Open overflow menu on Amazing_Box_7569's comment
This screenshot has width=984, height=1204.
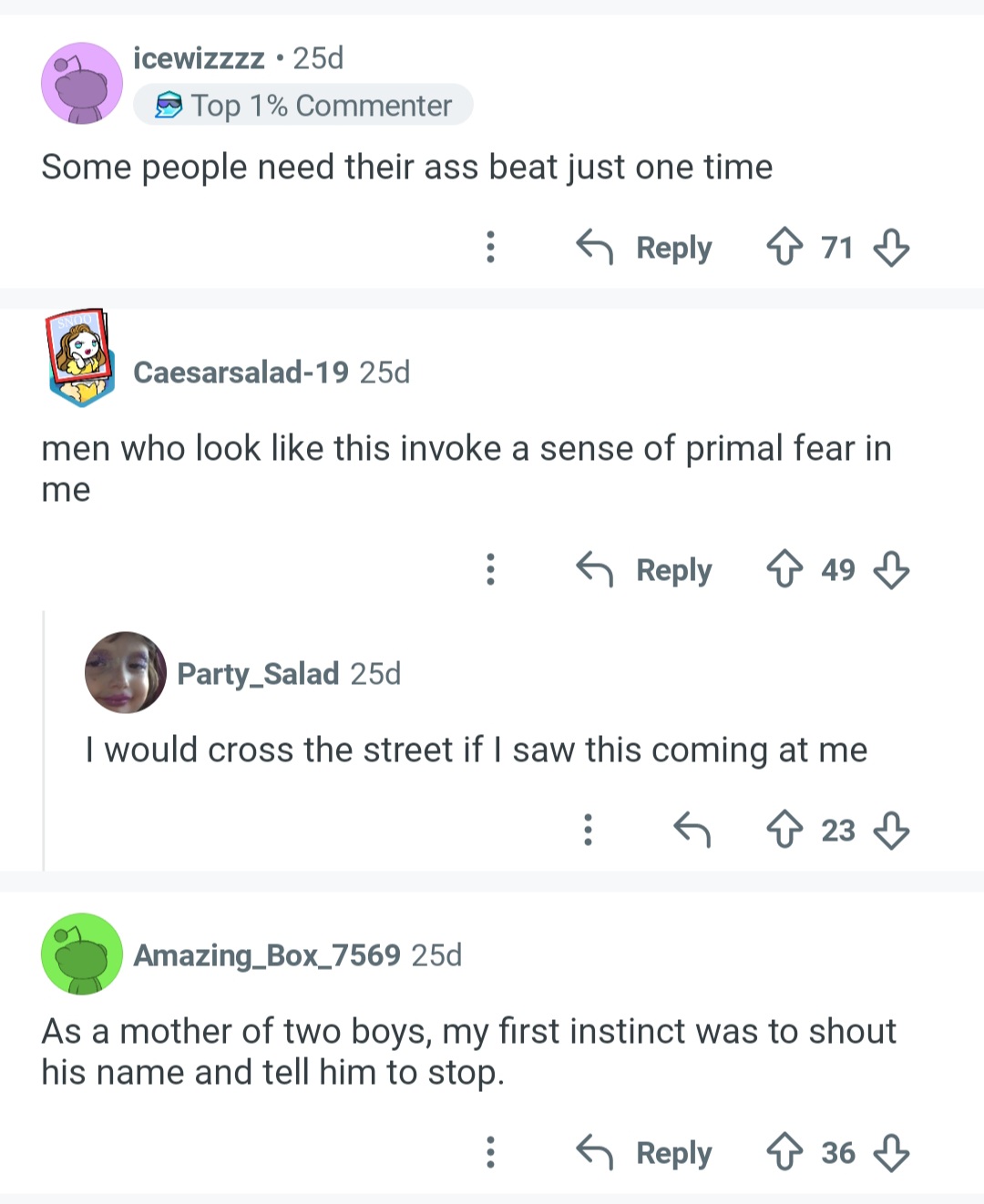490,1152
